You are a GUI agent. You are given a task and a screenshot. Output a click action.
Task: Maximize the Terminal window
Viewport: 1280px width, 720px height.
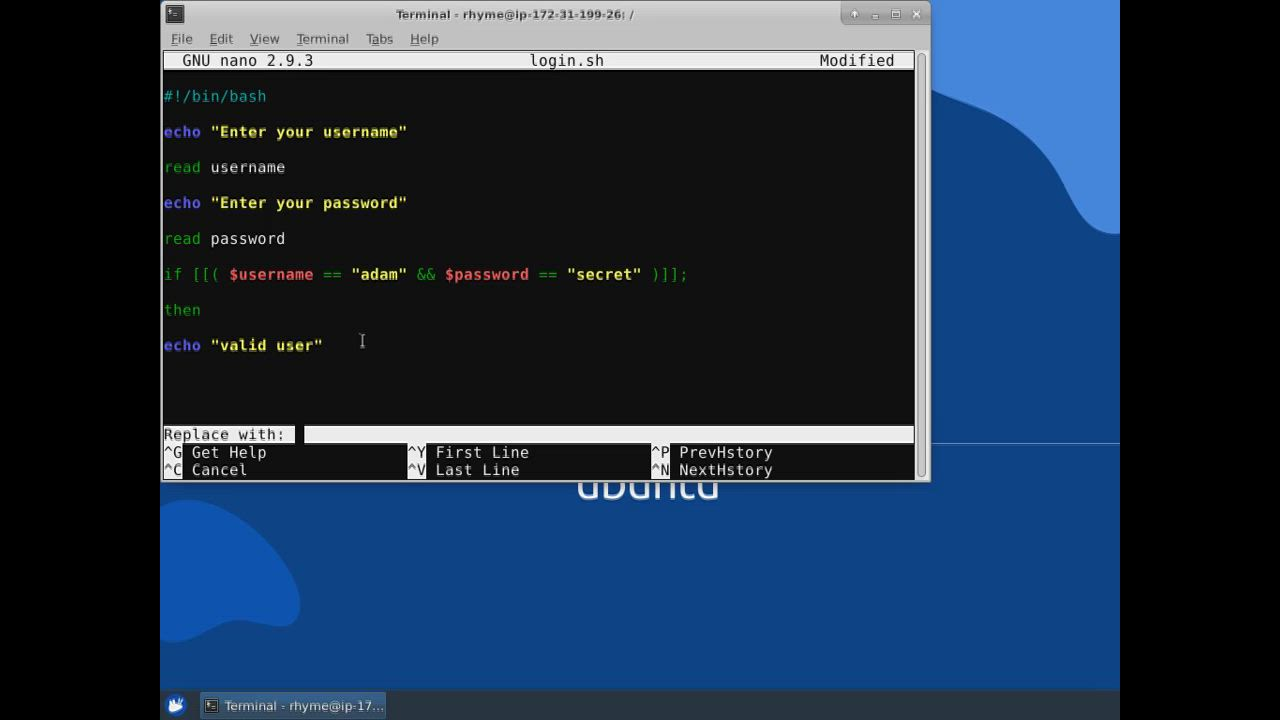coord(896,14)
